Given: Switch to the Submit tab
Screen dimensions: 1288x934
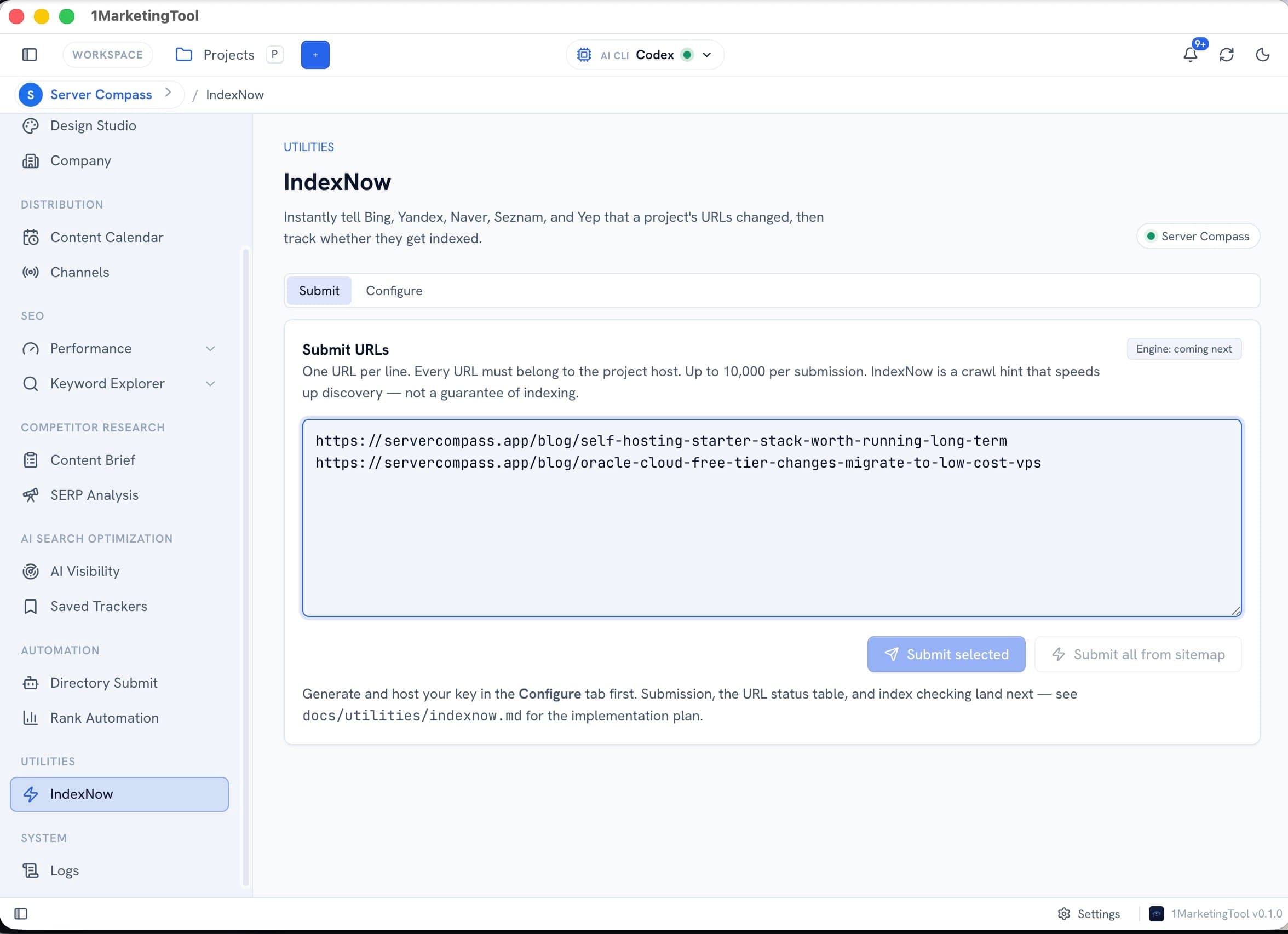Looking at the screenshot, I should pos(319,291).
